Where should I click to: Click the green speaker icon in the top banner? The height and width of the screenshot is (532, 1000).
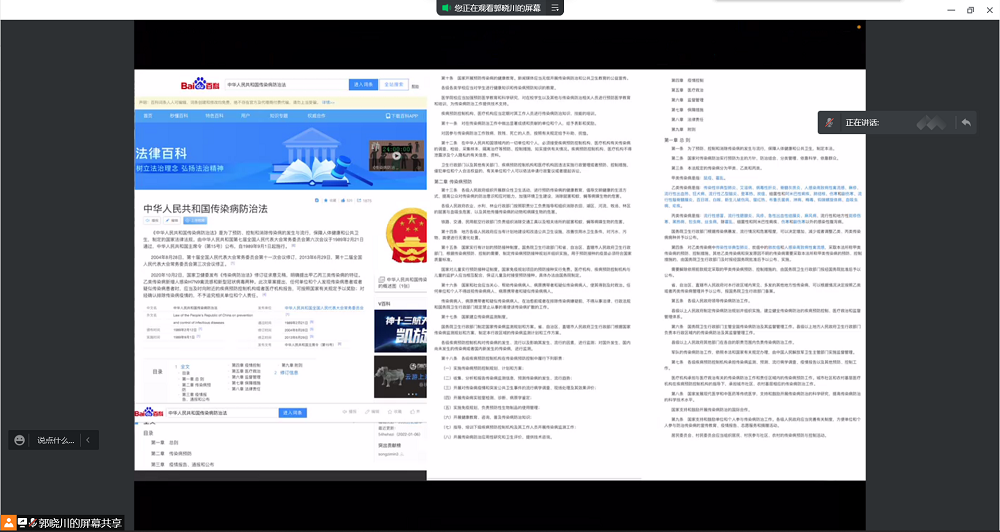pyautogui.click(x=445, y=8)
